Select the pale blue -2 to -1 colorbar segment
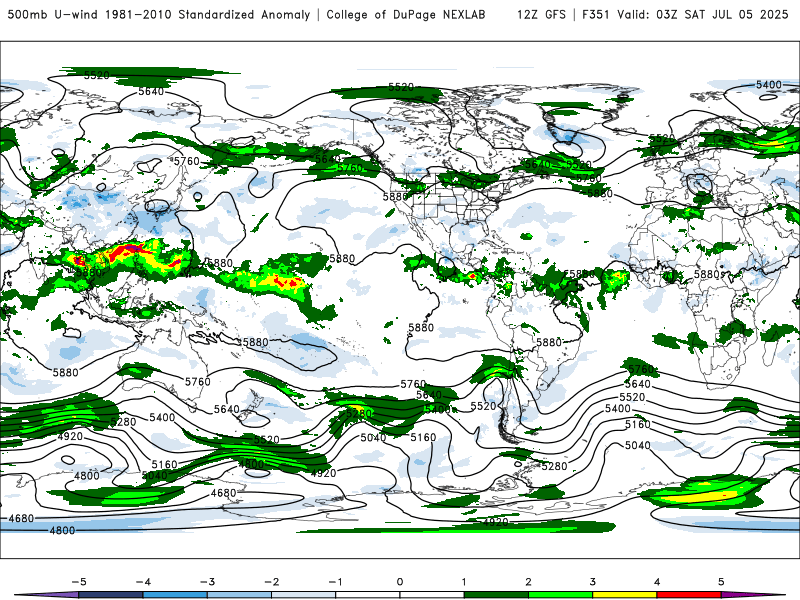The image size is (800, 600). click(x=304, y=595)
